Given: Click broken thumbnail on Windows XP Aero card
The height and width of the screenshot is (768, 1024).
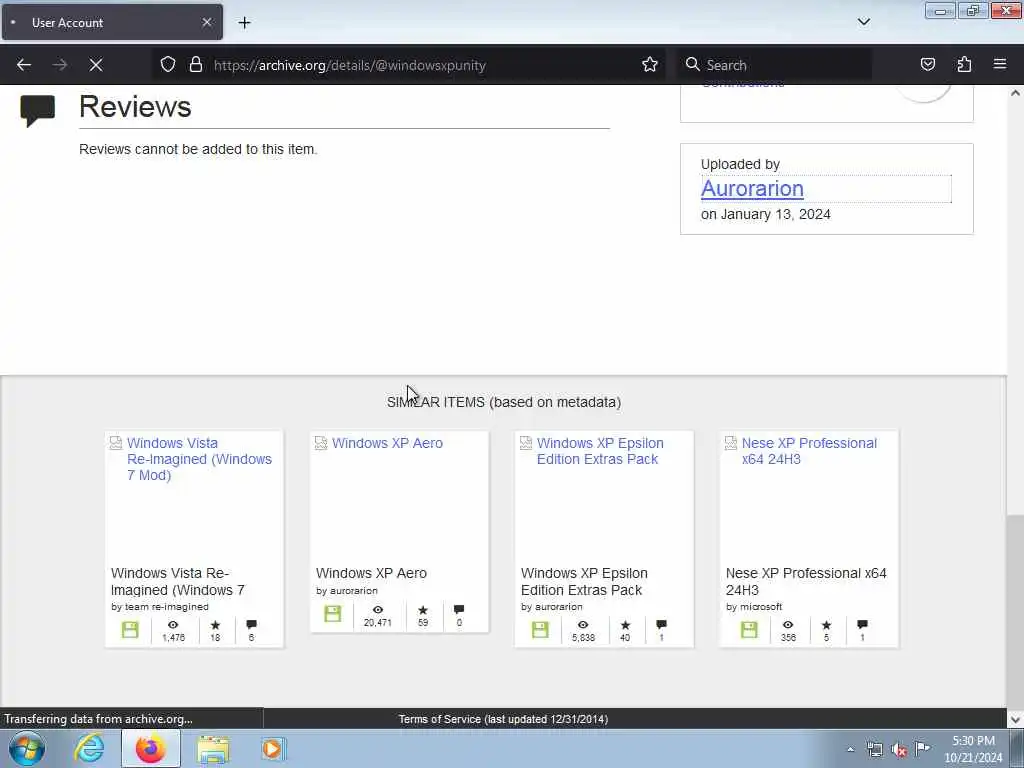Looking at the screenshot, I should tap(321, 443).
